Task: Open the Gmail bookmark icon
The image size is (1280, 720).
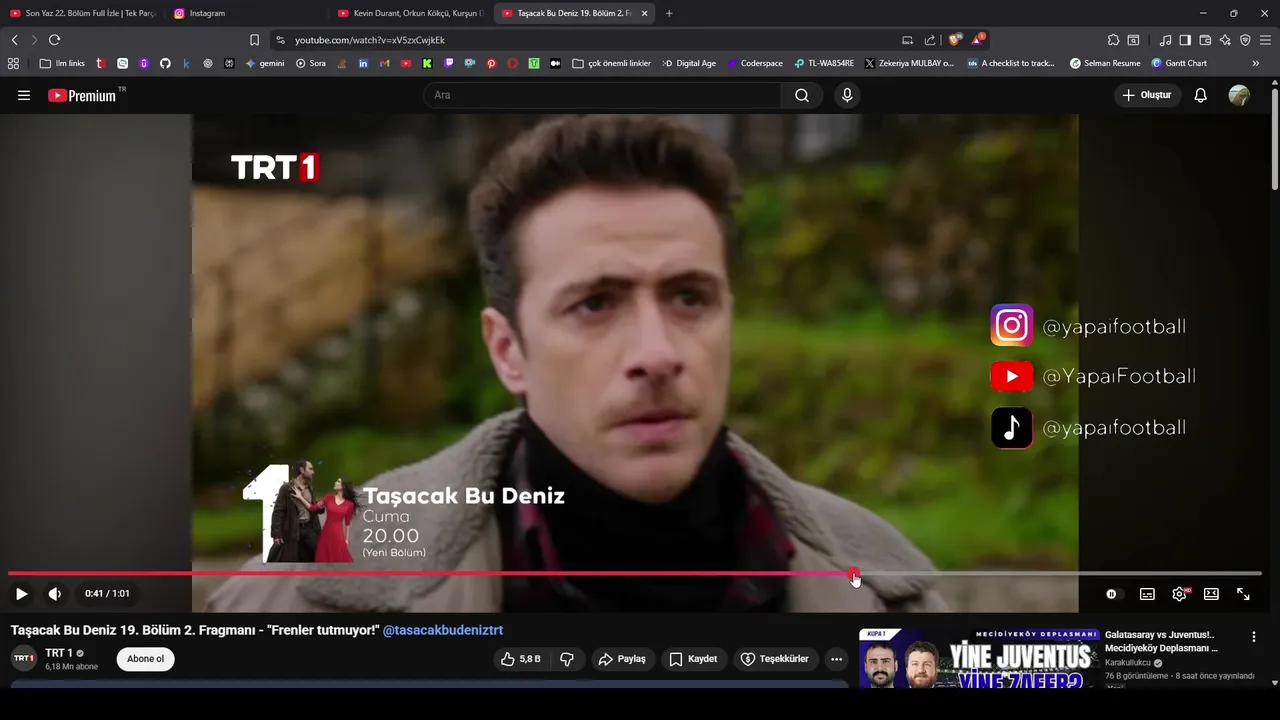Action: [x=385, y=63]
